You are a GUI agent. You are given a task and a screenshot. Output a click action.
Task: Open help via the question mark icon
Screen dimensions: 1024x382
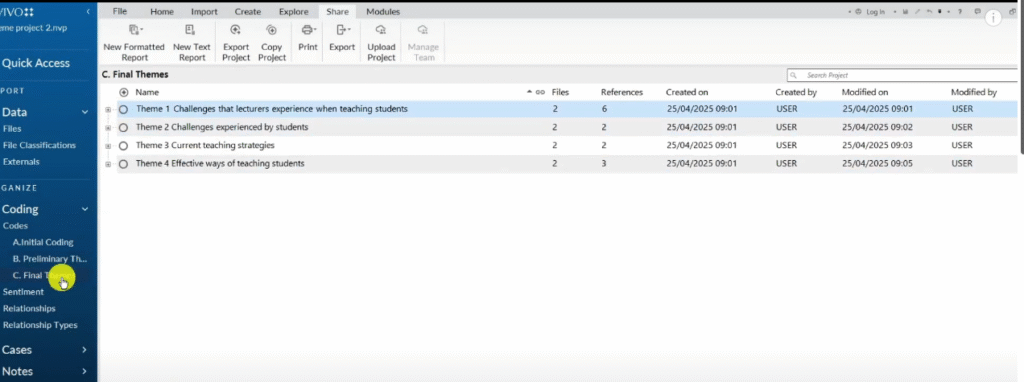click(960, 12)
